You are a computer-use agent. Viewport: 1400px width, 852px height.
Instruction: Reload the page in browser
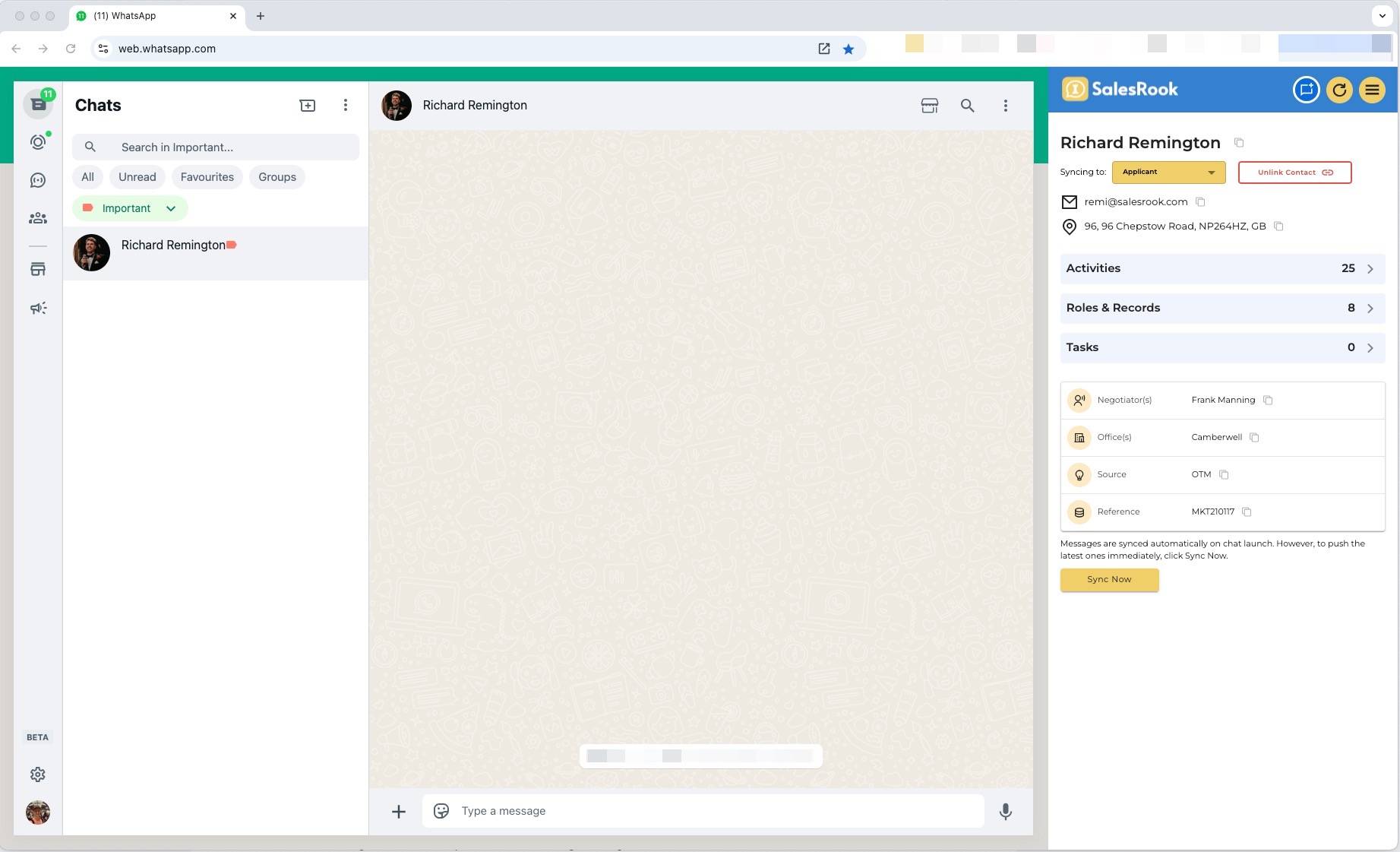point(71,49)
